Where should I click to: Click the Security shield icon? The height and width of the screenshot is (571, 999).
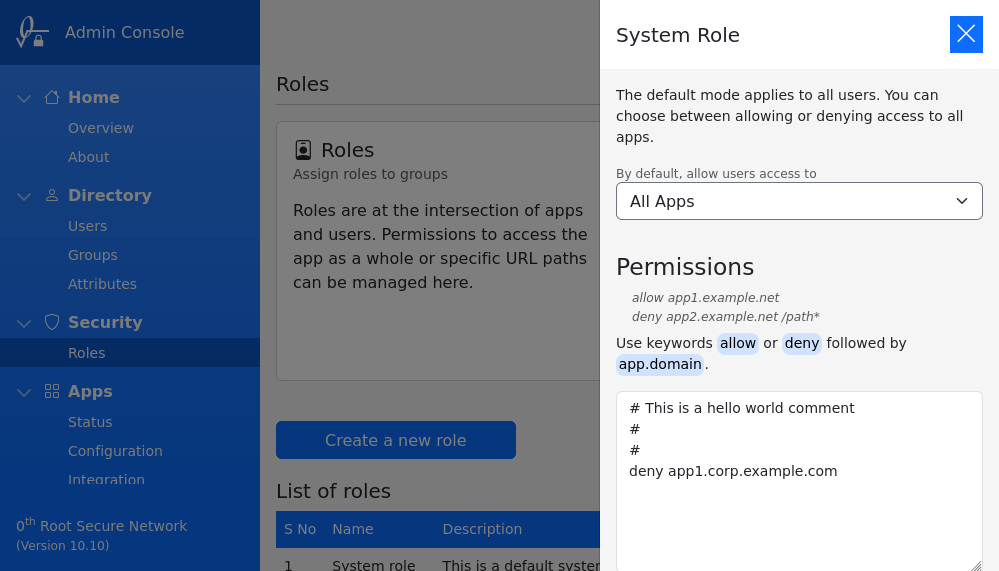tap(52, 322)
